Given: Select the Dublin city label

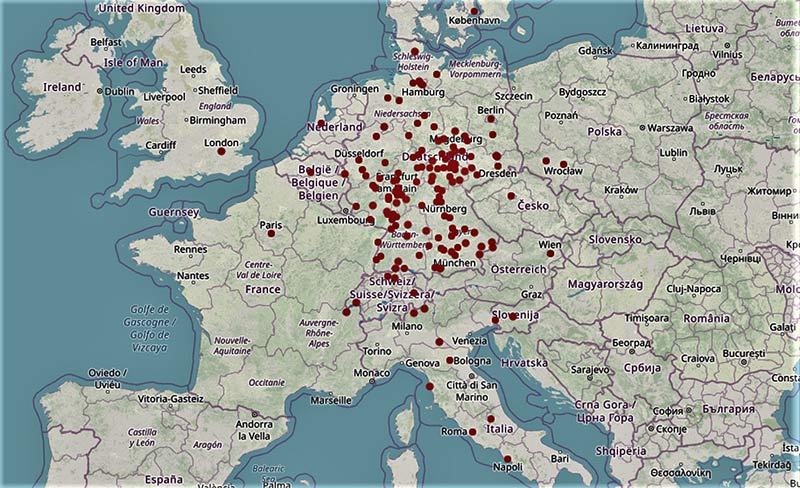Looking at the screenshot, I should coord(119,91).
